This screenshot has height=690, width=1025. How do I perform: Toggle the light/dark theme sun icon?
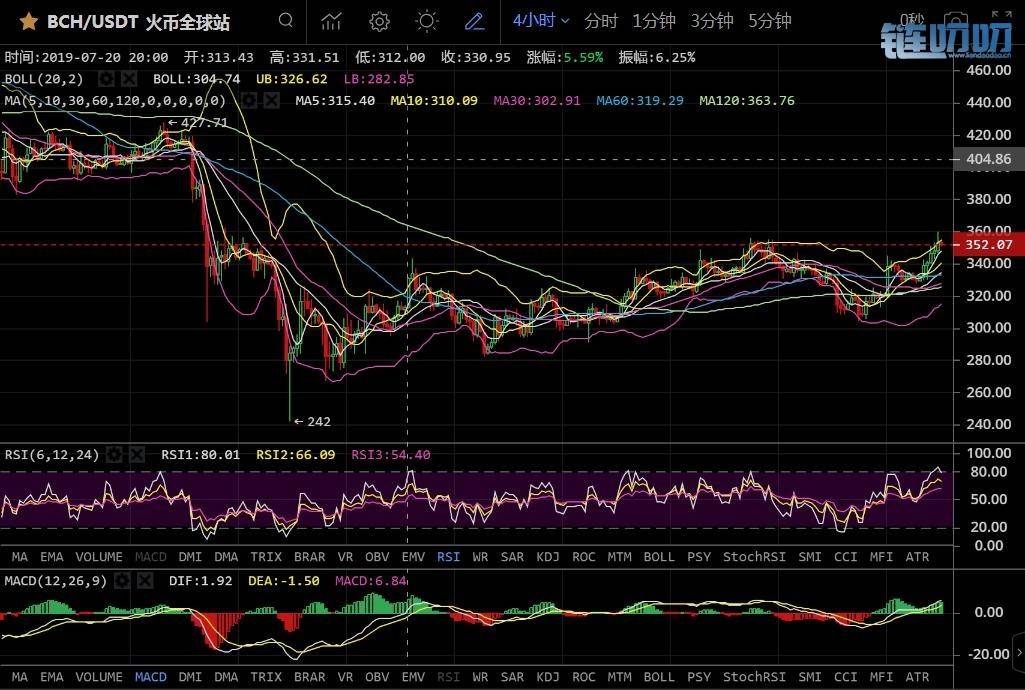426,22
